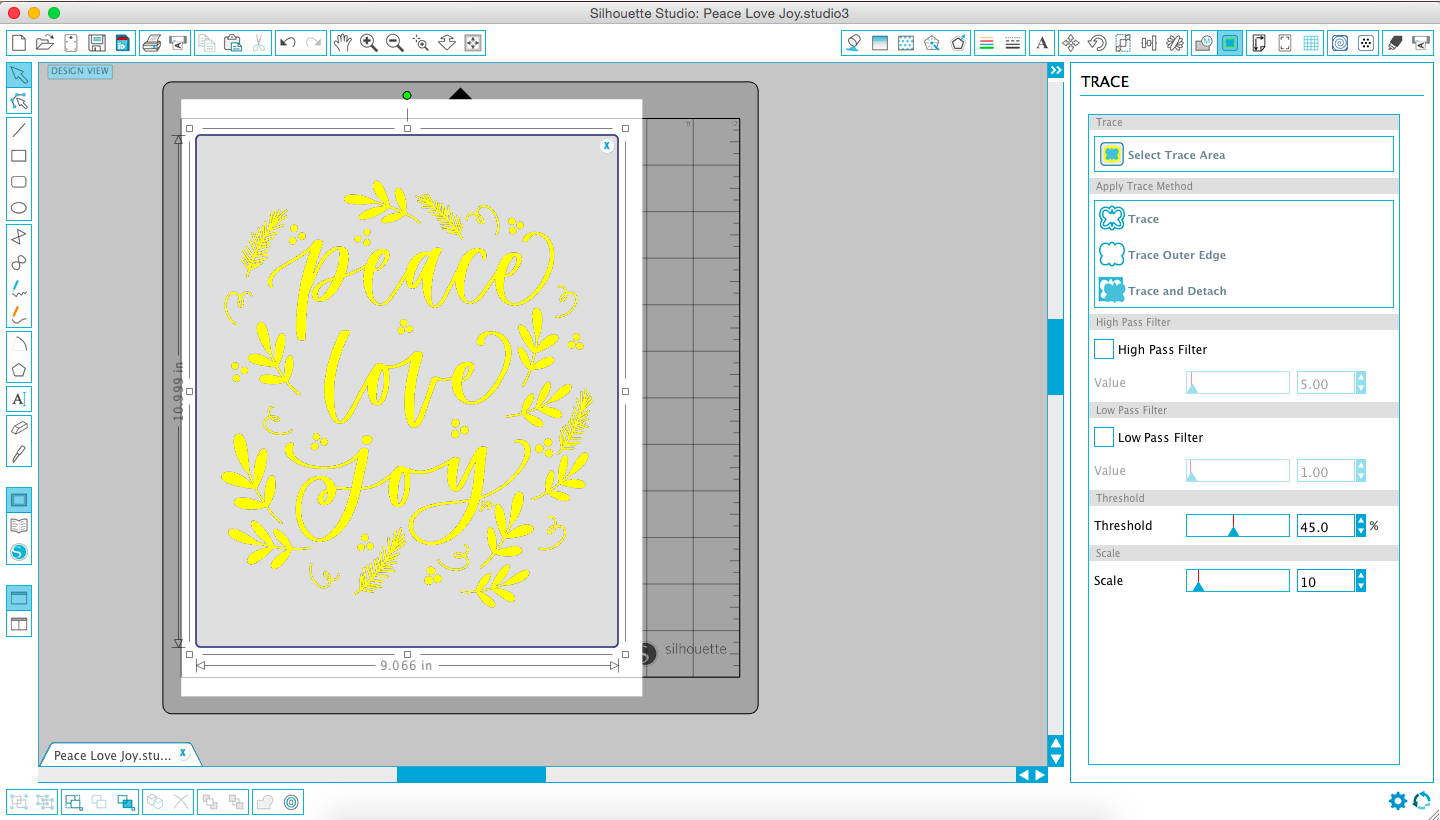
Task: Save the document with floppy icon
Action: (97, 43)
